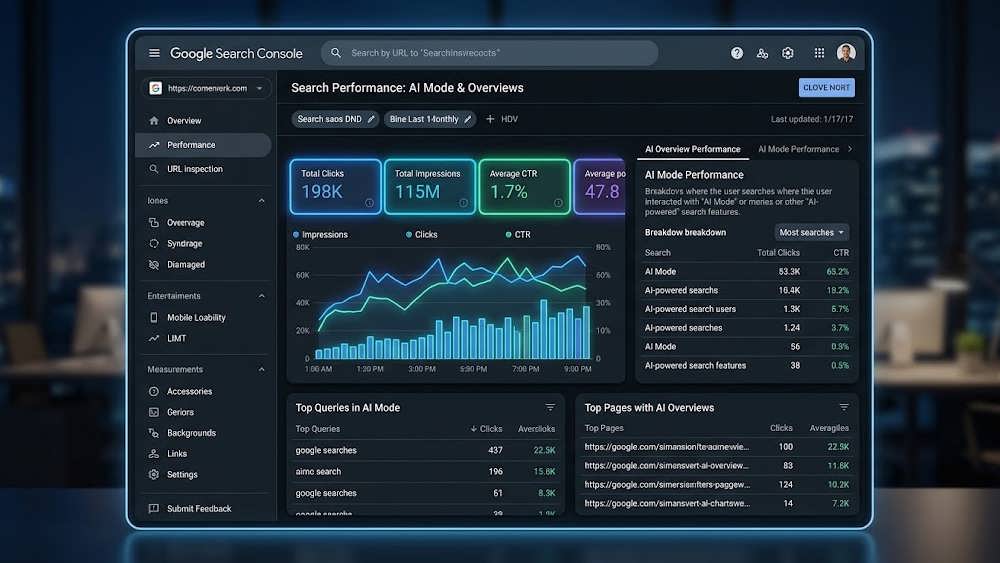Viewport: 1000px width, 563px height.
Task: Focus the Search by URL field
Action: [x=490, y=53]
